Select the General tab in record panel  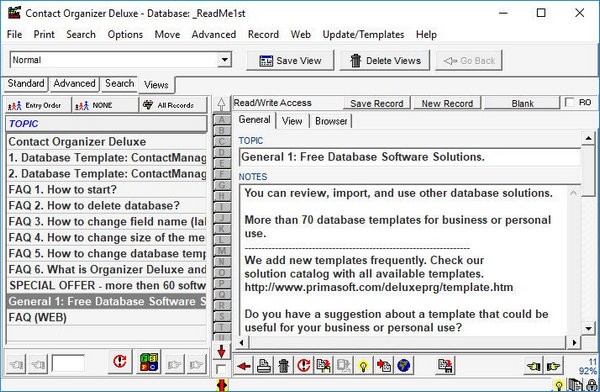[x=254, y=120]
